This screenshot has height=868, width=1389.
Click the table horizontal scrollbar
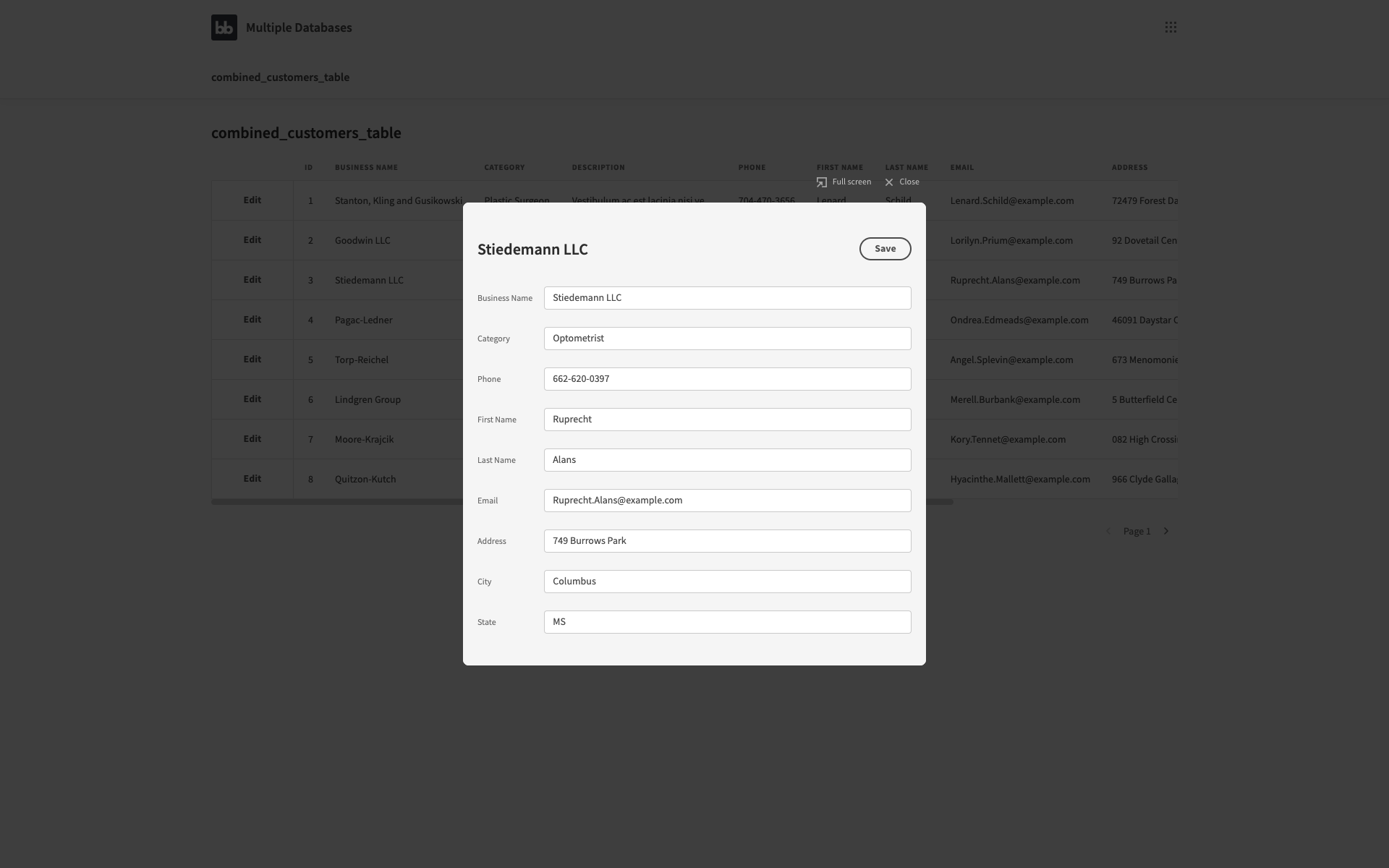click(333, 502)
